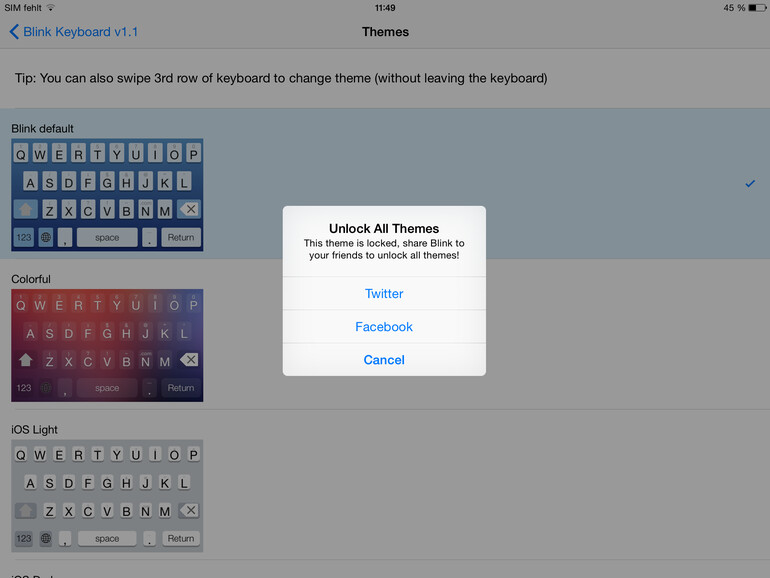The width and height of the screenshot is (770, 578).
Task: Share via Facebook to unlock themes
Action: click(x=384, y=327)
